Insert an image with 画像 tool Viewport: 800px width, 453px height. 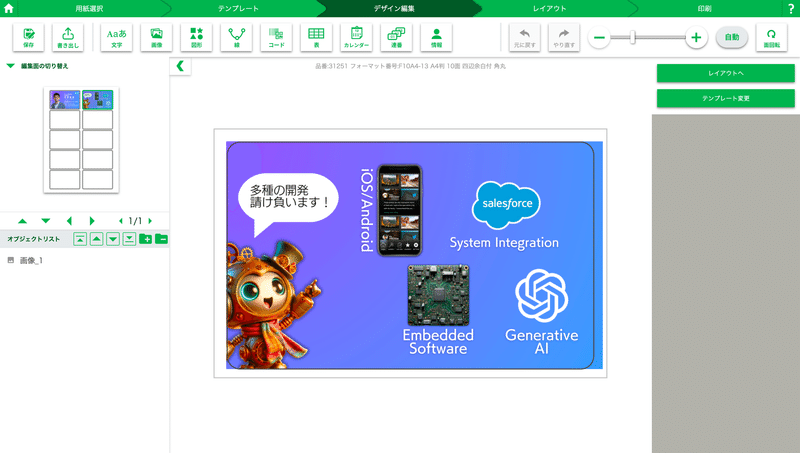pyautogui.click(x=156, y=37)
